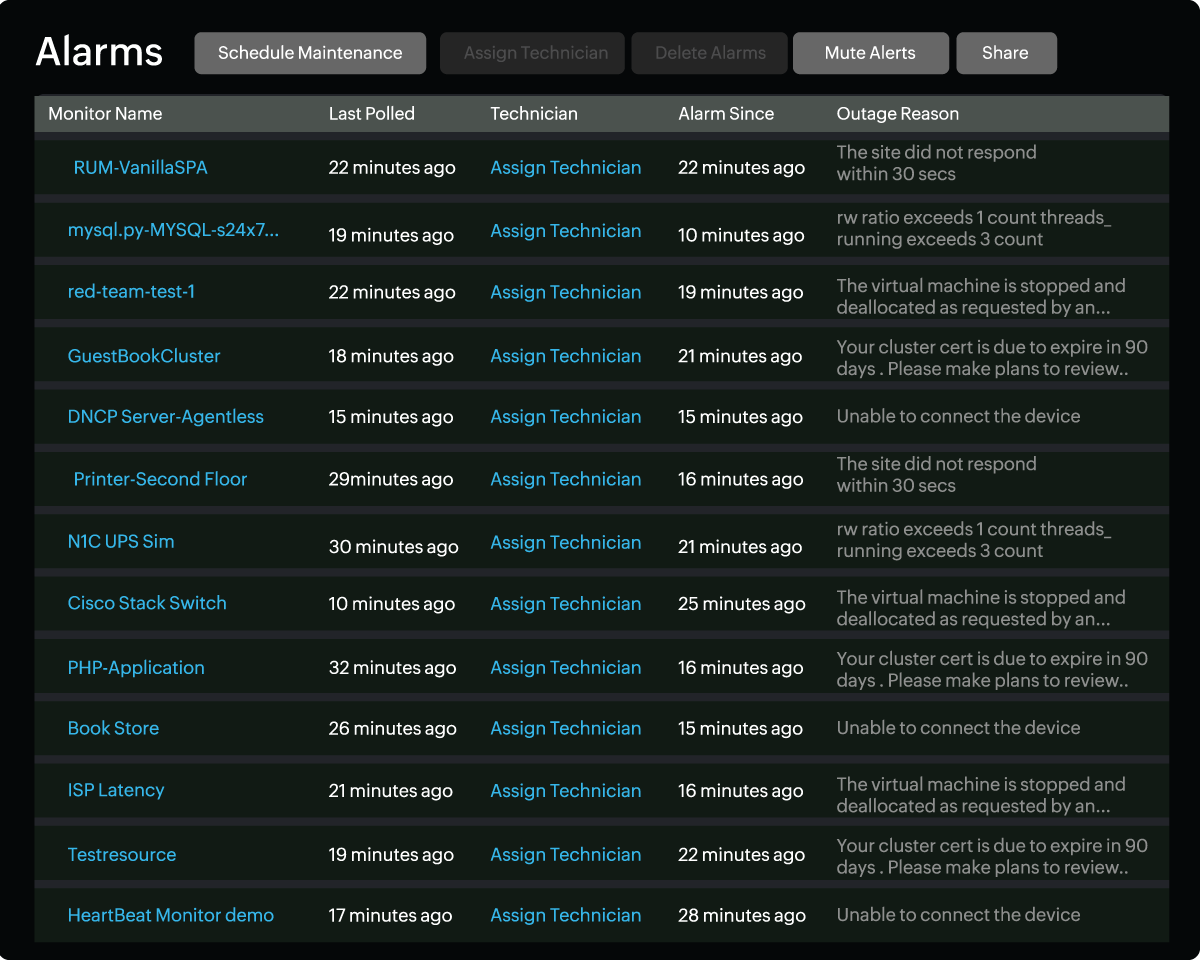This screenshot has width=1200, height=960.
Task: Open the HeartBeat Monitor demo link
Action: click(170, 915)
